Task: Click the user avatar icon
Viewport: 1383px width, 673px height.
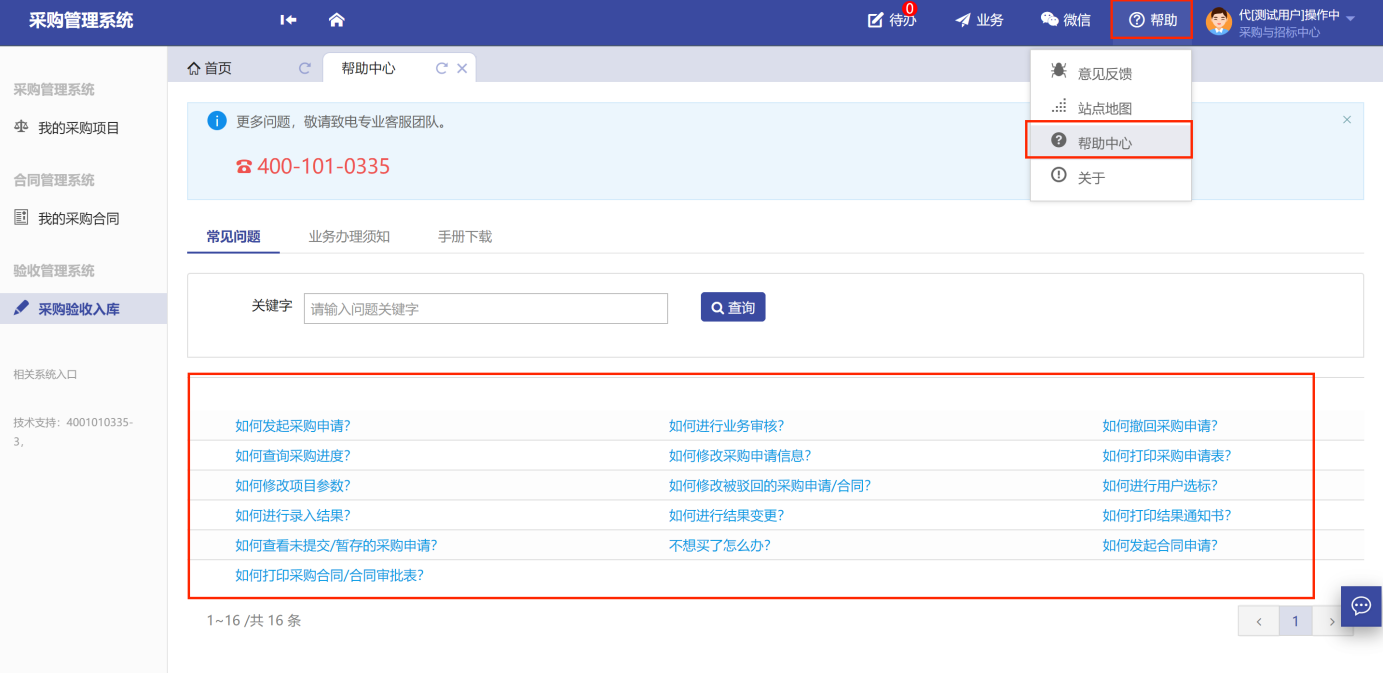Action: pyautogui.click(x=1218, y=20)
